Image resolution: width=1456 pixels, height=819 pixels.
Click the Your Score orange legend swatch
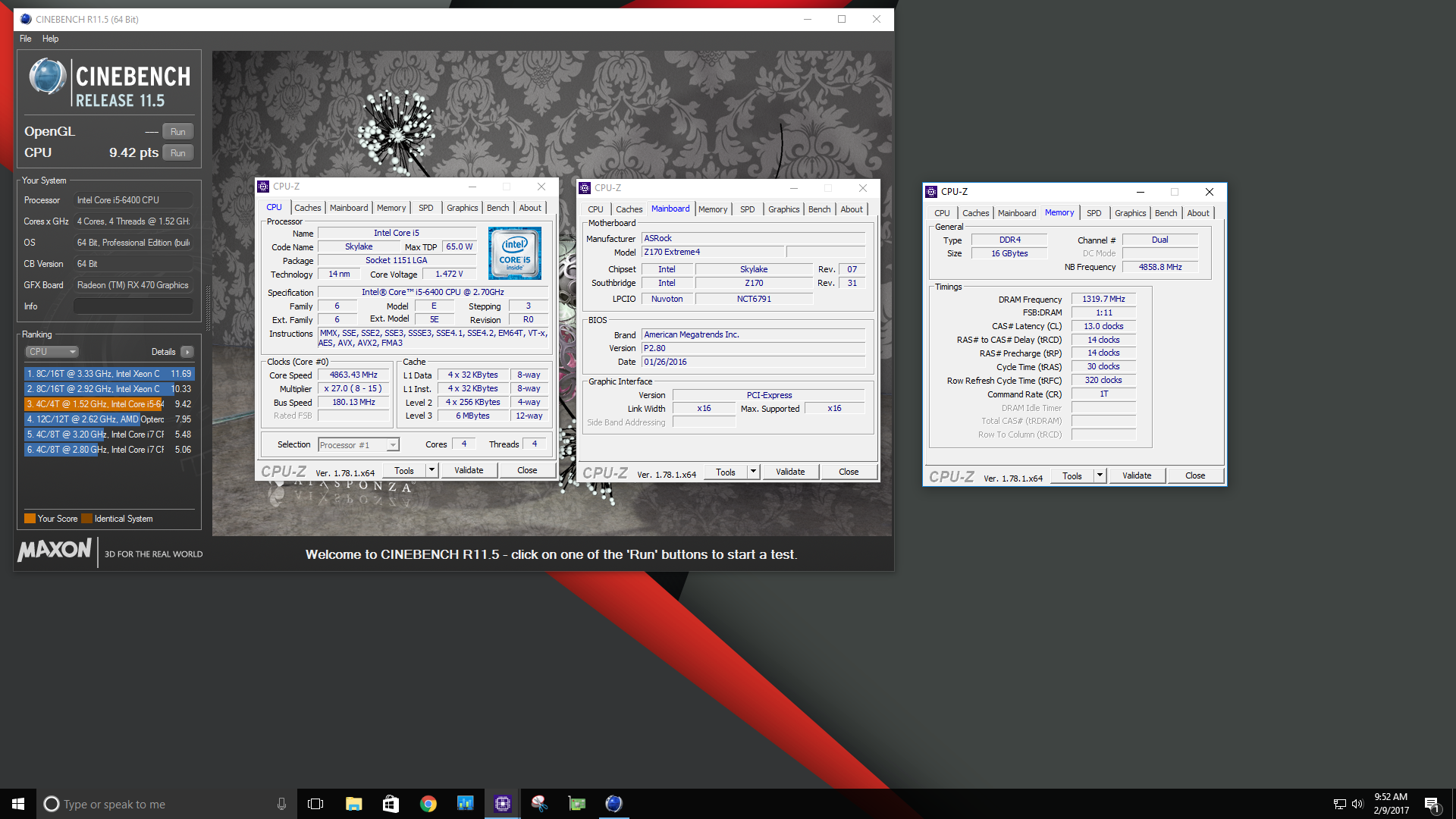[30, 519]
